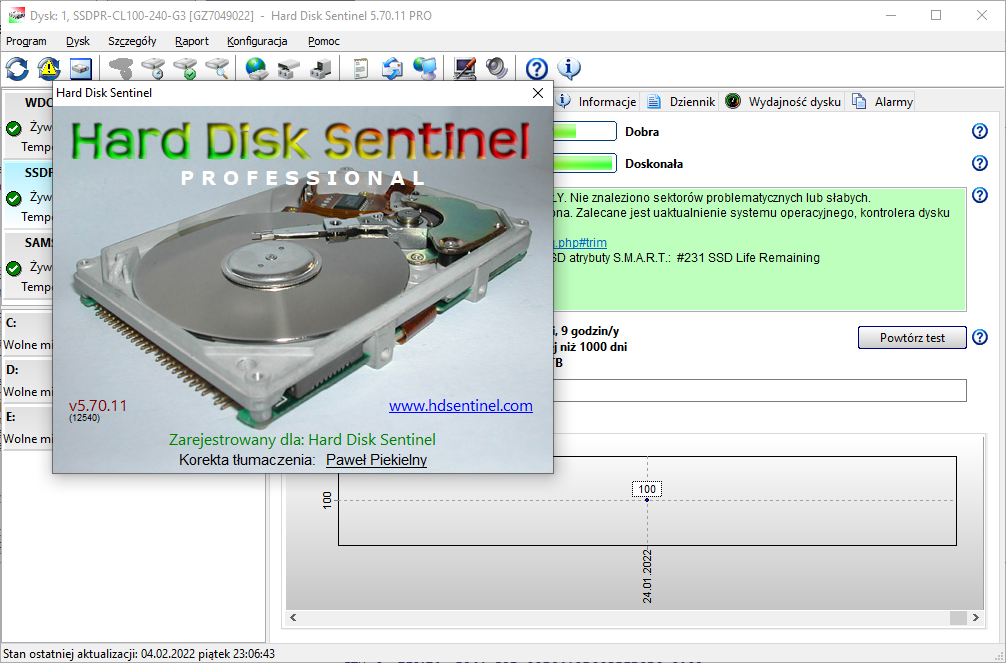The image size is (1006, 663).
Task: Click help icon beside Dobra status
Action: (980, 131)
